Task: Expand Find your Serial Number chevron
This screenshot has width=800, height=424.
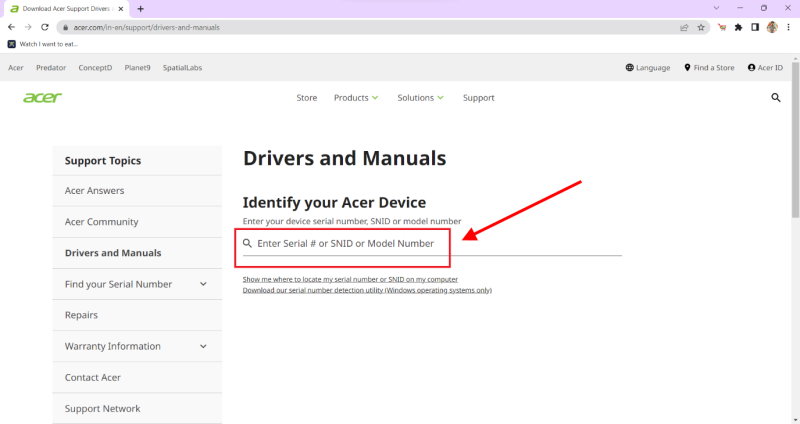Action: (203, 284)
